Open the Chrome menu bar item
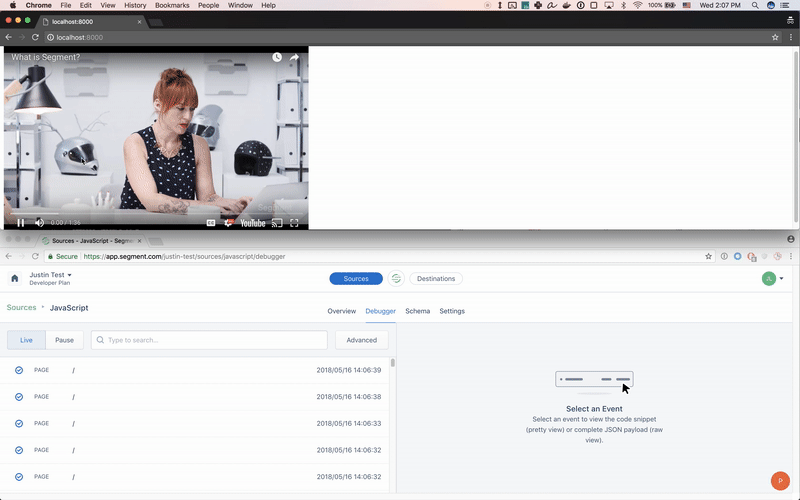This screenshot has height=500, width=800. tap(39, 5)
